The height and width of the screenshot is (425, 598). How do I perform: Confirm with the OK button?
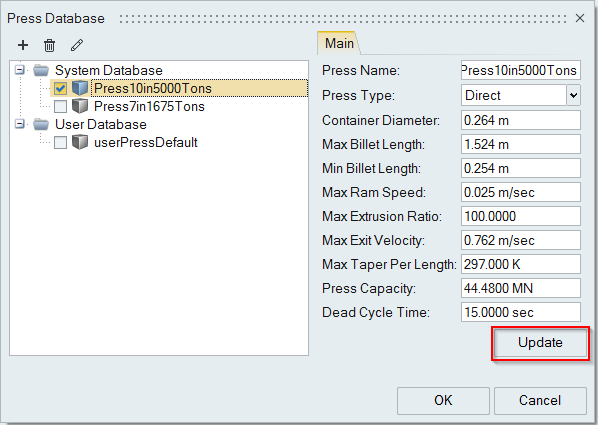443,401
